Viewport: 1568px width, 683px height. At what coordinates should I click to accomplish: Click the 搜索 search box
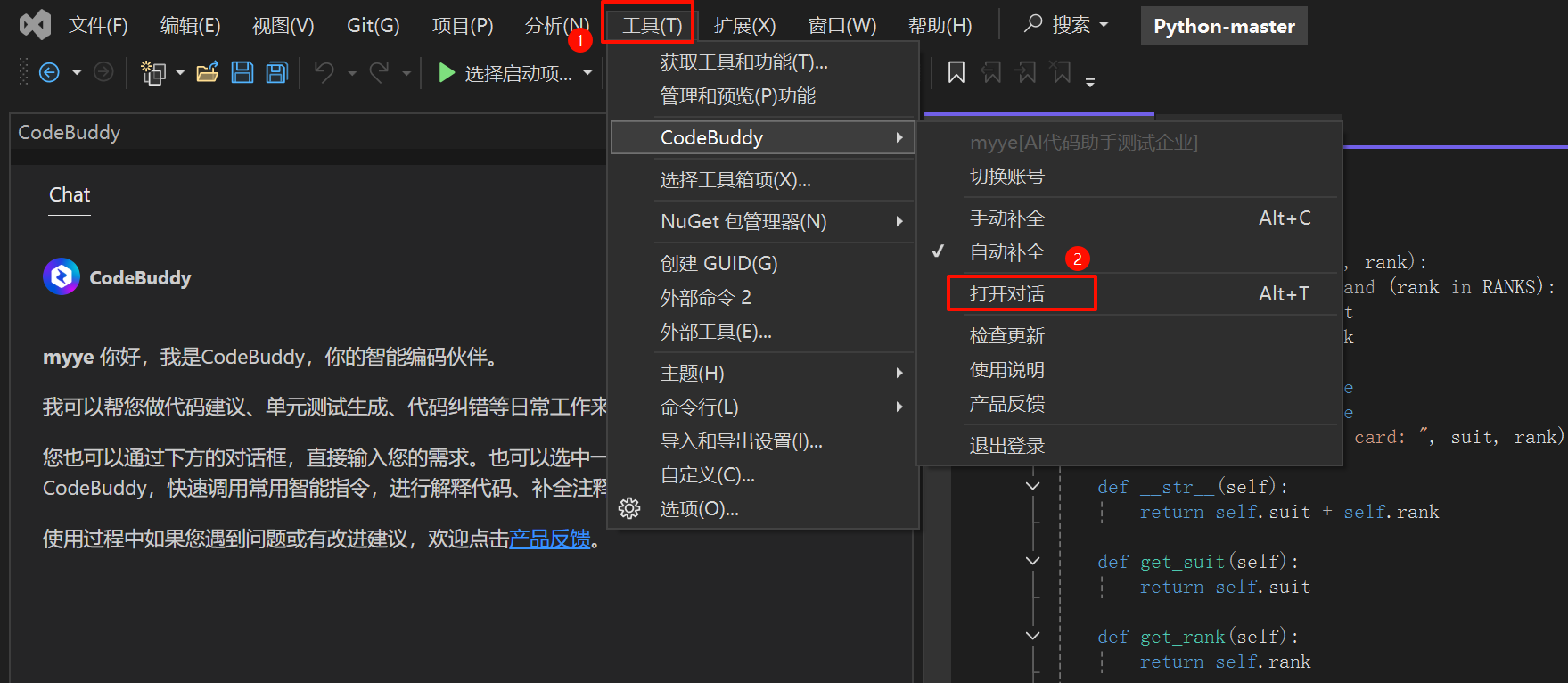1065,25
